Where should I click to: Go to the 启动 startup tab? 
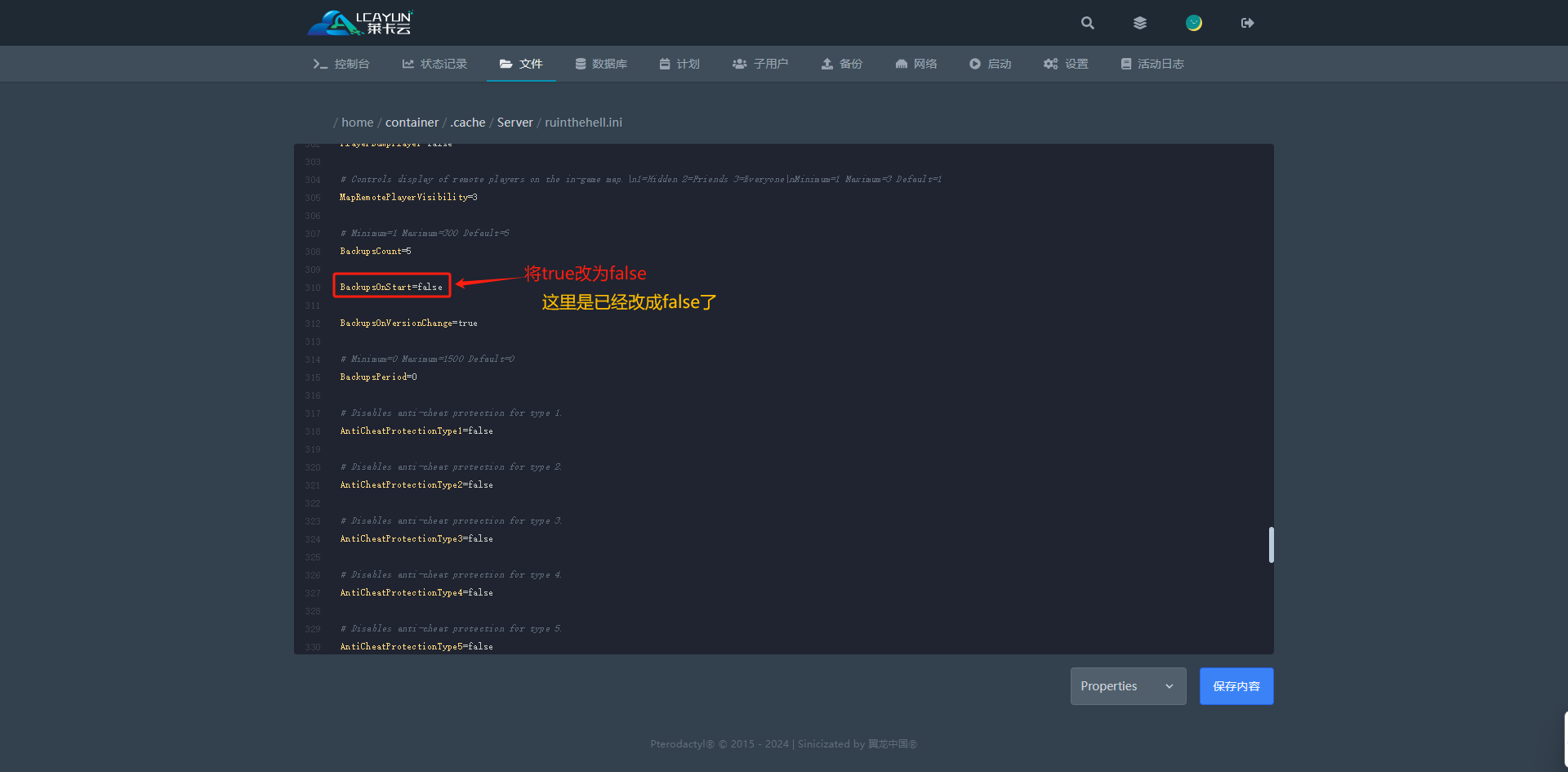pos(991,64)
